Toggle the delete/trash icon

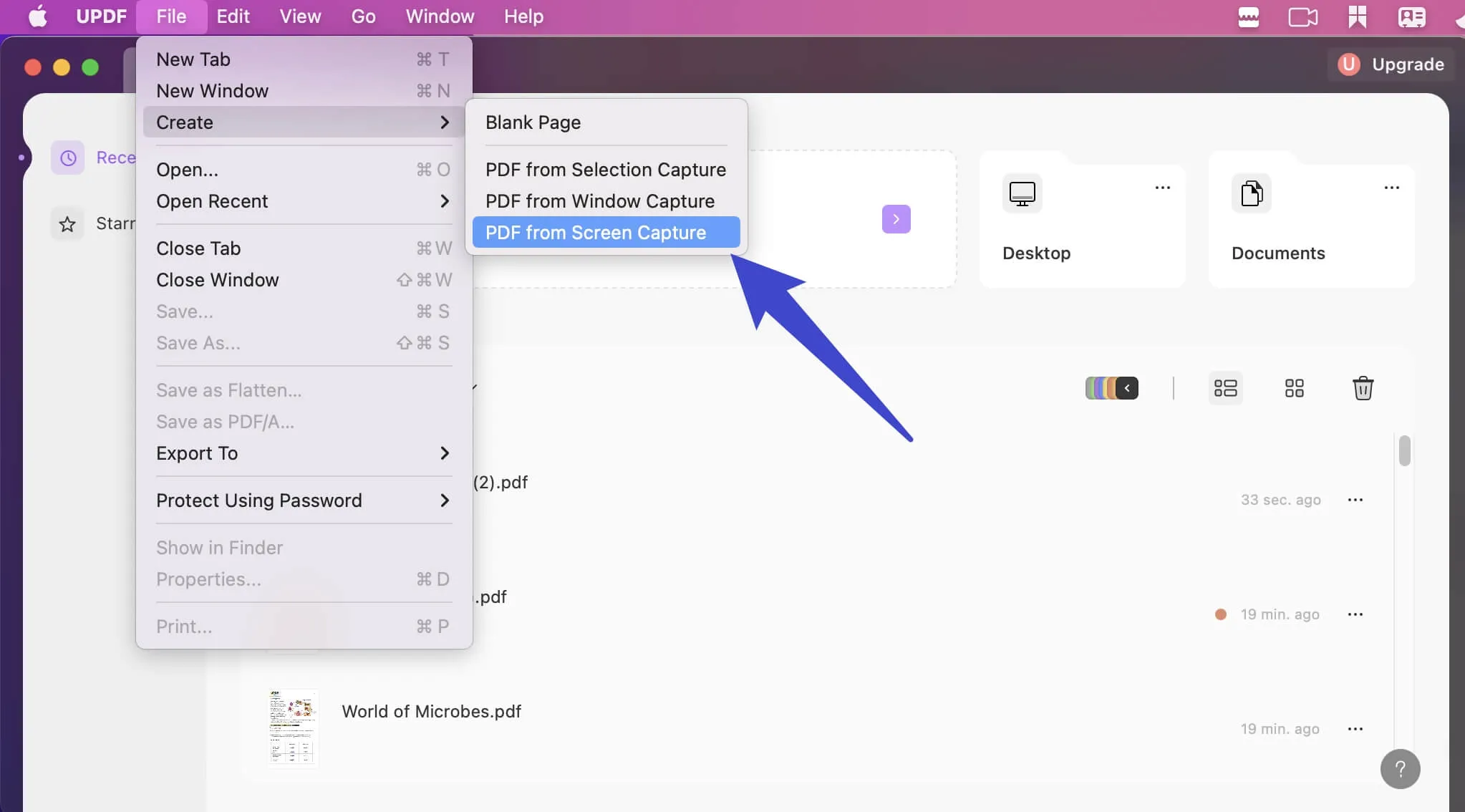pos(1363,388)
